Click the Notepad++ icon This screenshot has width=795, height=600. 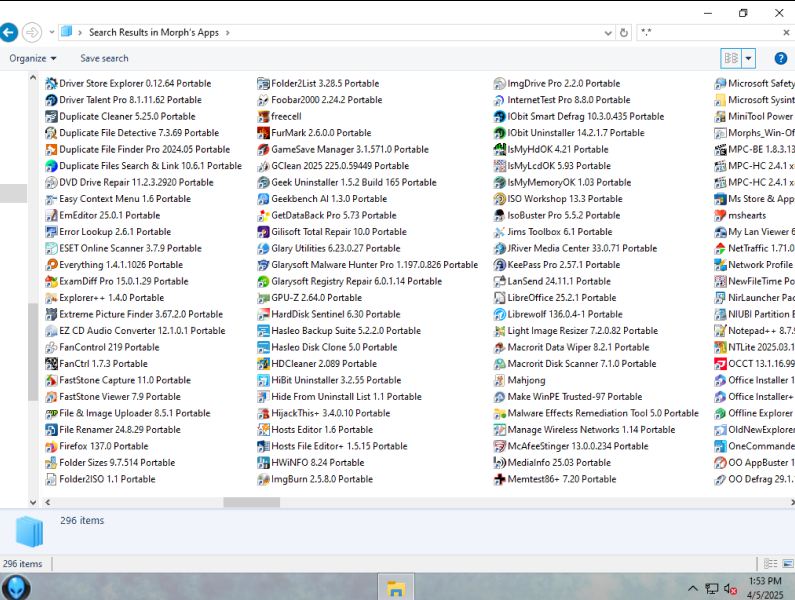[720, 331]
